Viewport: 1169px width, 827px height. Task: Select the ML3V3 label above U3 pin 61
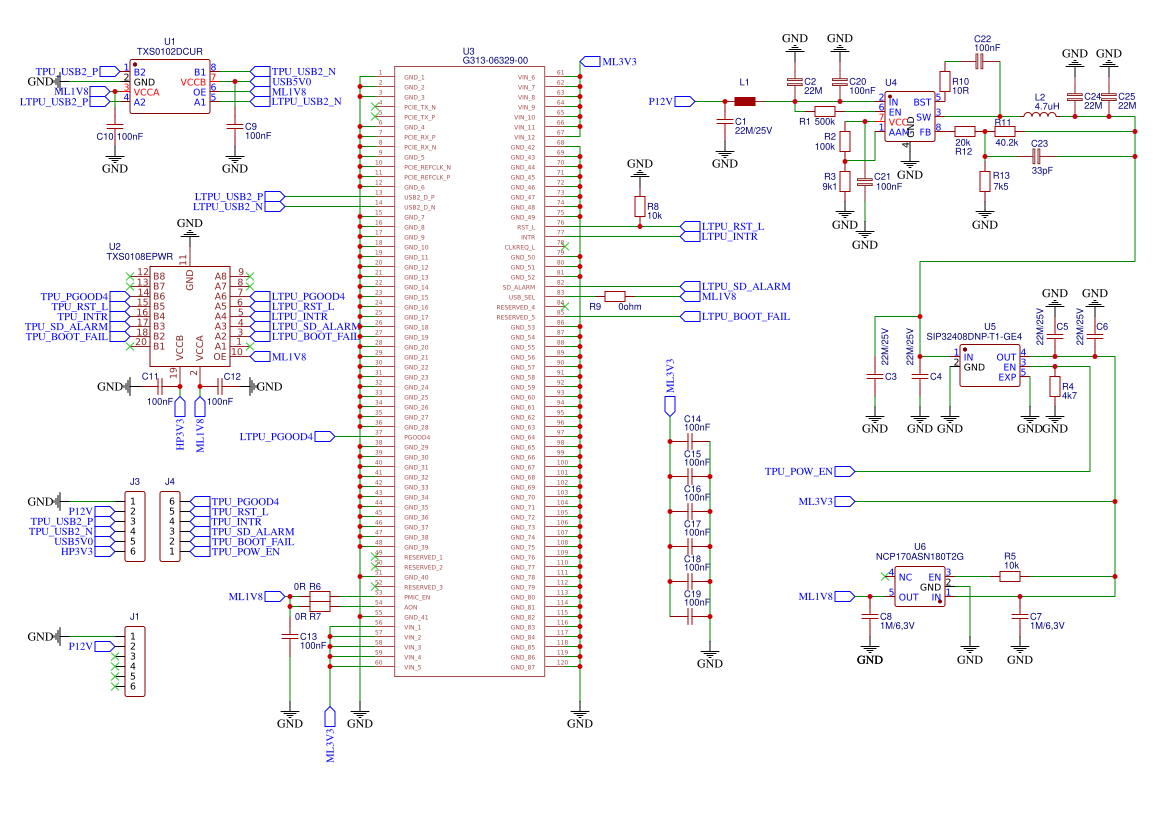[x=608, y=61]
